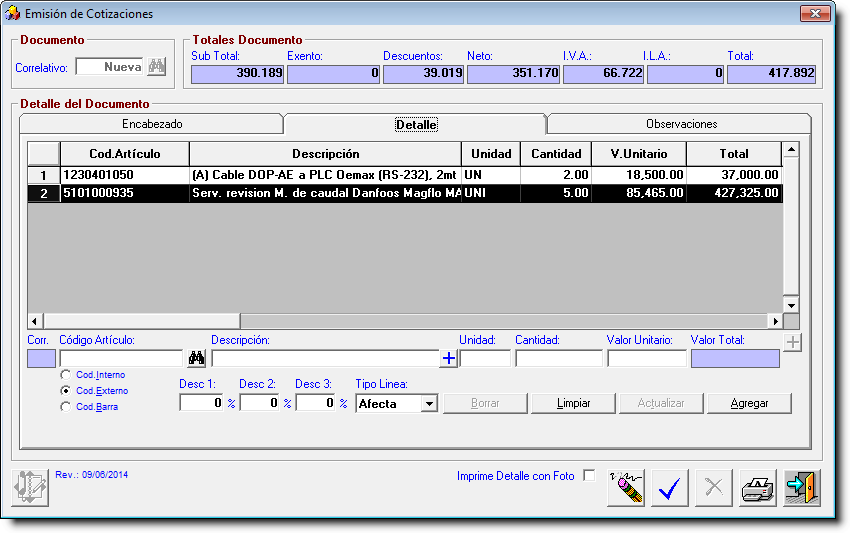Click the horizontal scrollbar right arrow
This screenshot has width=850, height=533.
coord(776,321)
